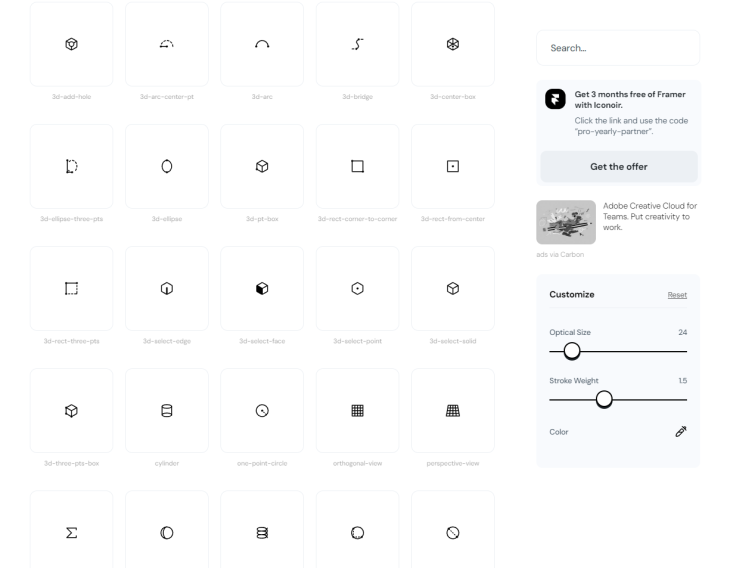Choose the 3d-pt-box icon
Image resolution: width=730 pixels, height=568 pixels.
pyautogui.click(x=262, y=166)
